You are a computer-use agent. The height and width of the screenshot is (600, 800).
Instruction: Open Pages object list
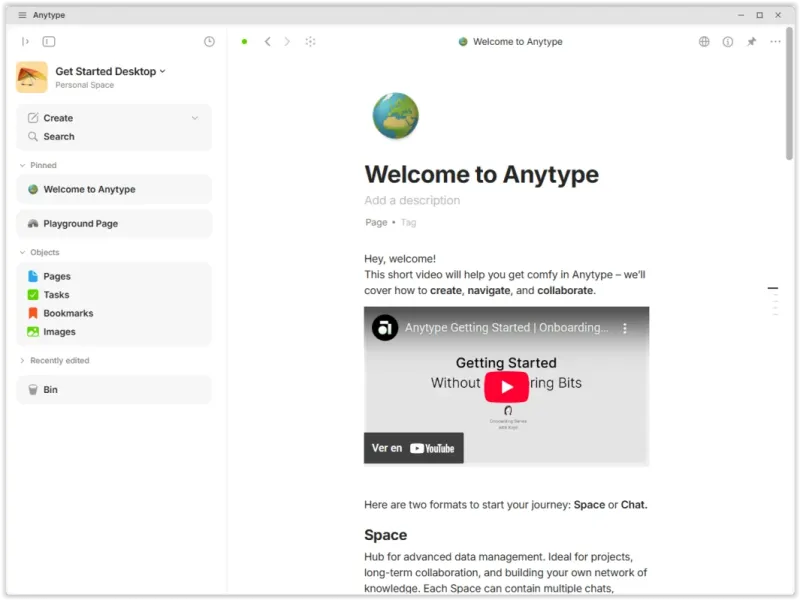(114, 276)
